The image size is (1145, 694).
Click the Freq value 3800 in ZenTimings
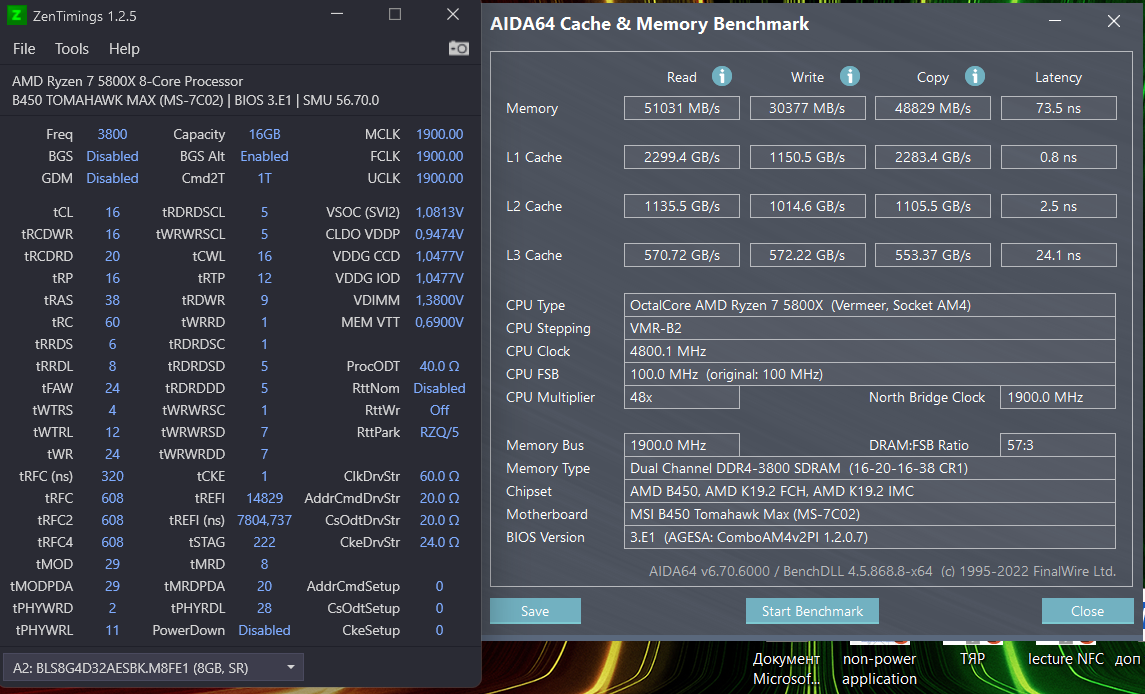[112, 134]
